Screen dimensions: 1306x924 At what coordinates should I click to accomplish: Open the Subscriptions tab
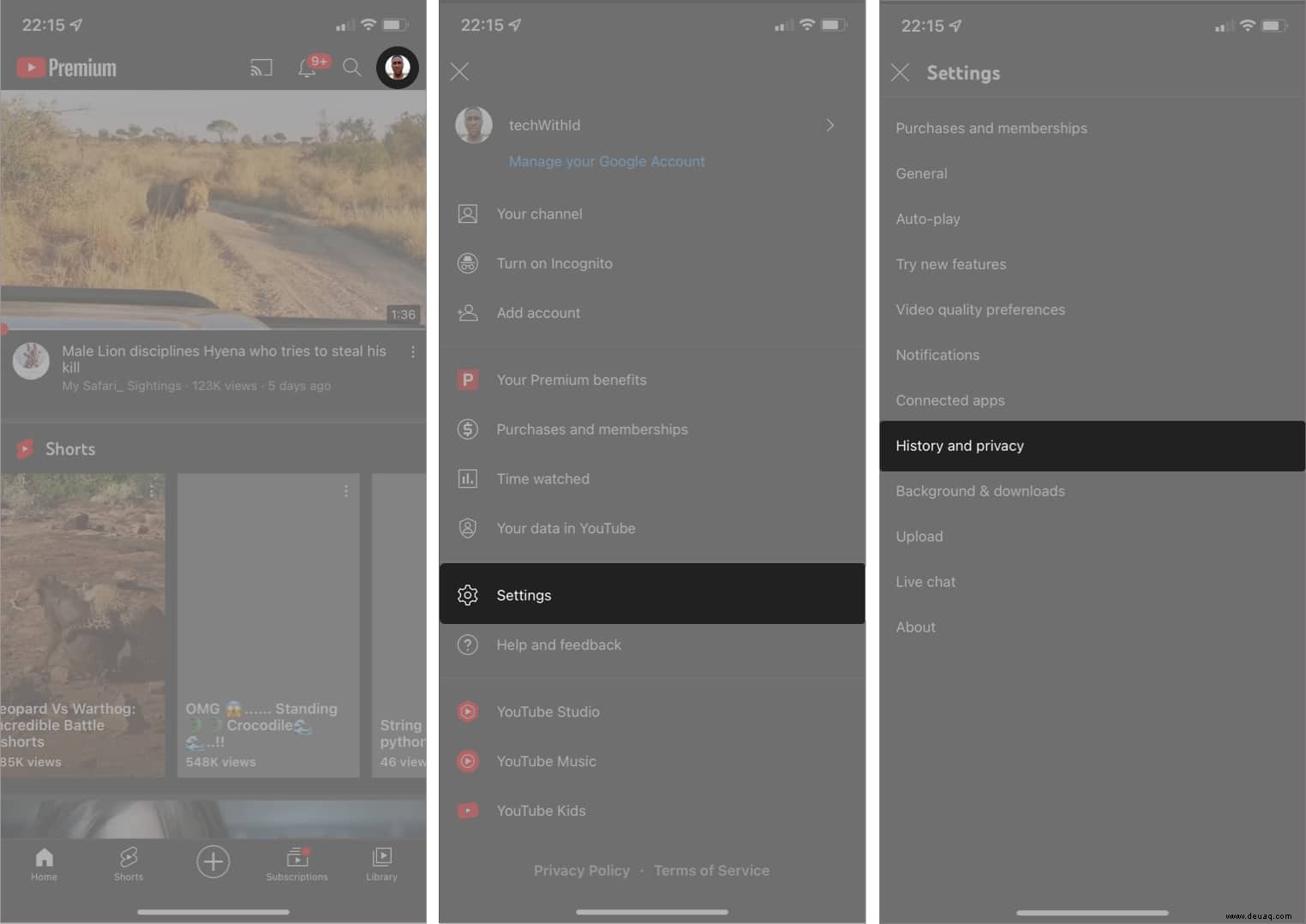pyautogui.click(x=297, y=864)
